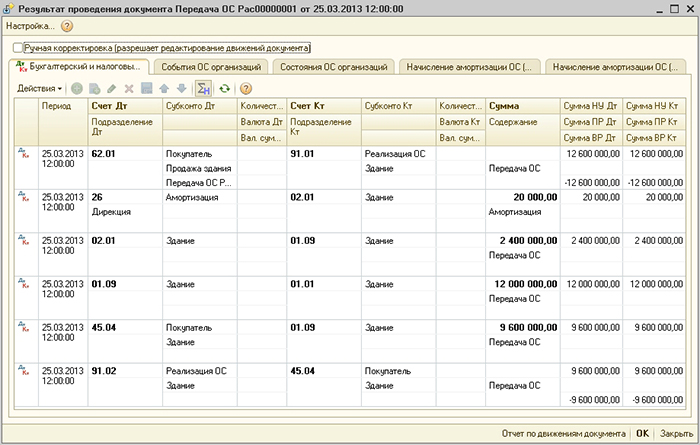Screen dimensions: 700x445
Task: Open the first Начисление амортизации ОС tab
Action: [x=469, y=67]
